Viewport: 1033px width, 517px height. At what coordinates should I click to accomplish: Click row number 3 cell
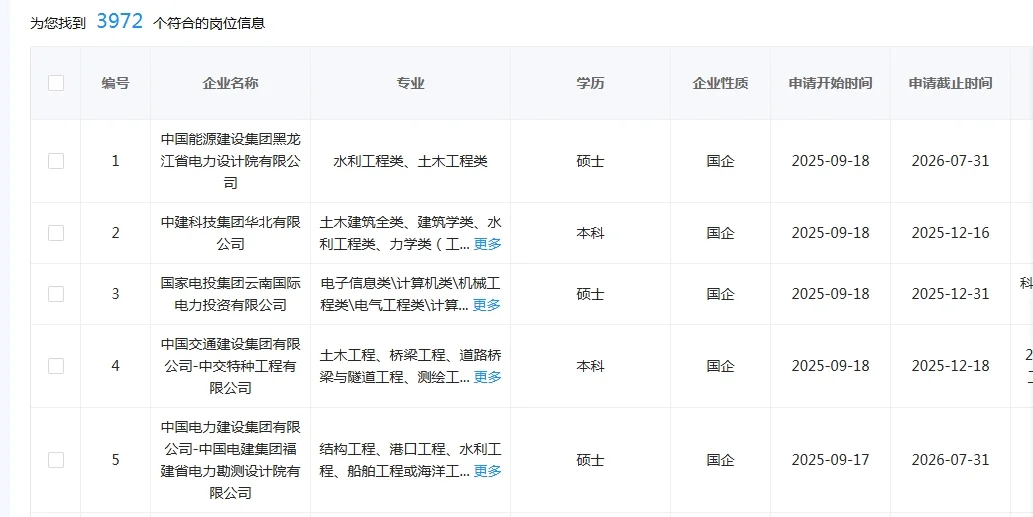[115, 294]
